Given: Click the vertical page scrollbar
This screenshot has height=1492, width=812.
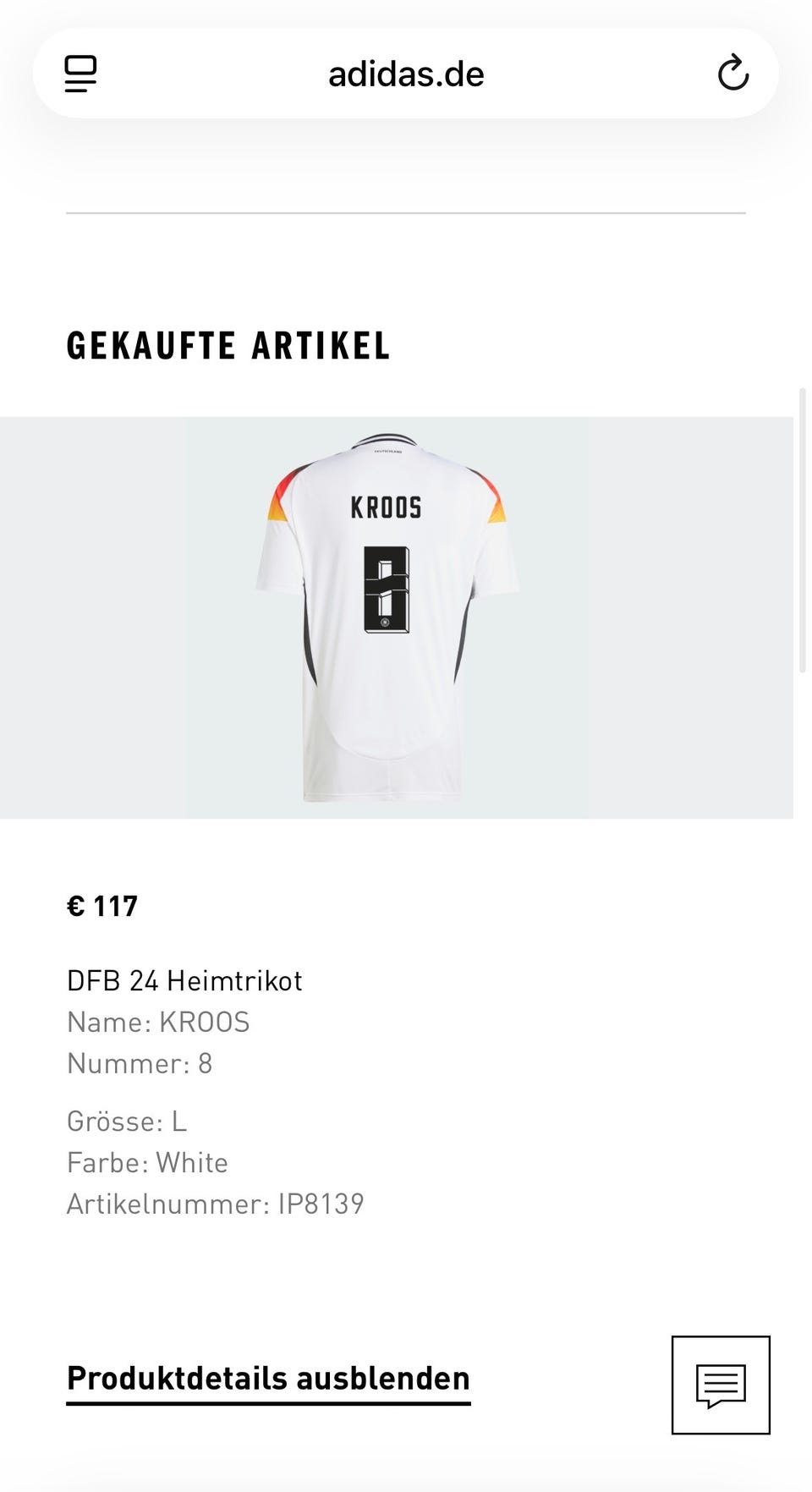Looking at the screenshot, I should [803, 530].
